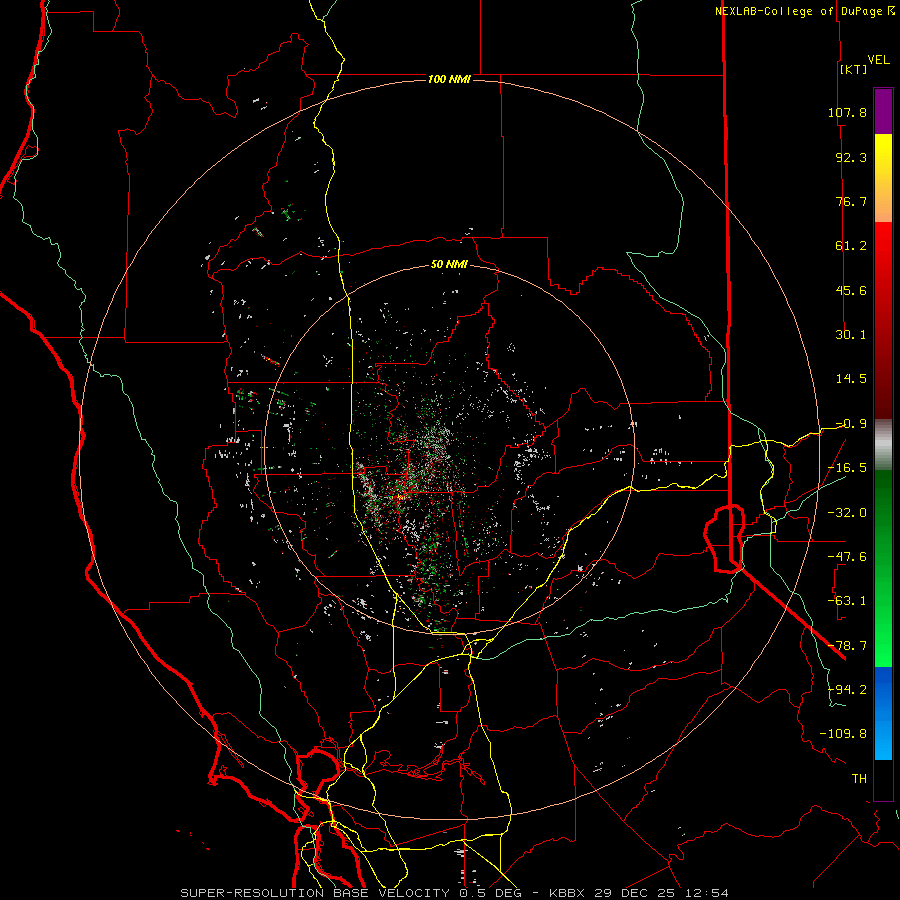Image resolution: width=900 pixels, height=900 pixels.
Task: Click the -78.7 velocity scale value
Action: [x=847, y=646]
